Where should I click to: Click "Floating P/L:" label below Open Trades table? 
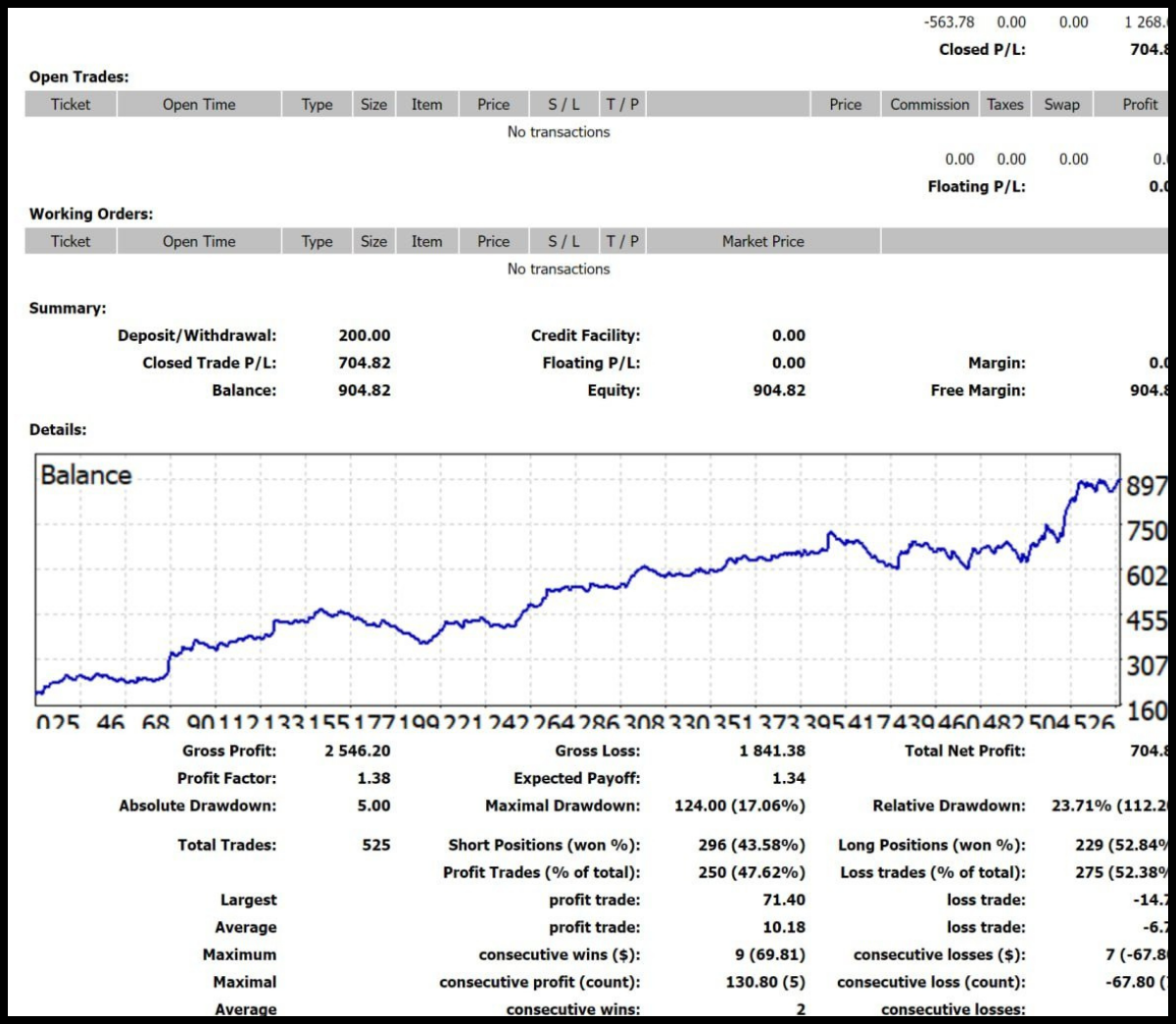(976, 186)
